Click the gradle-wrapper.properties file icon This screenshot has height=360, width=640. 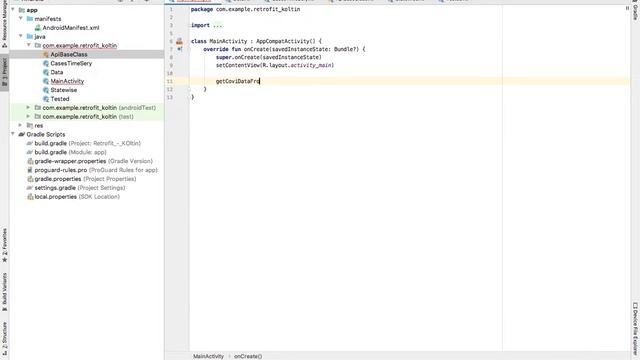pos(30,161)
